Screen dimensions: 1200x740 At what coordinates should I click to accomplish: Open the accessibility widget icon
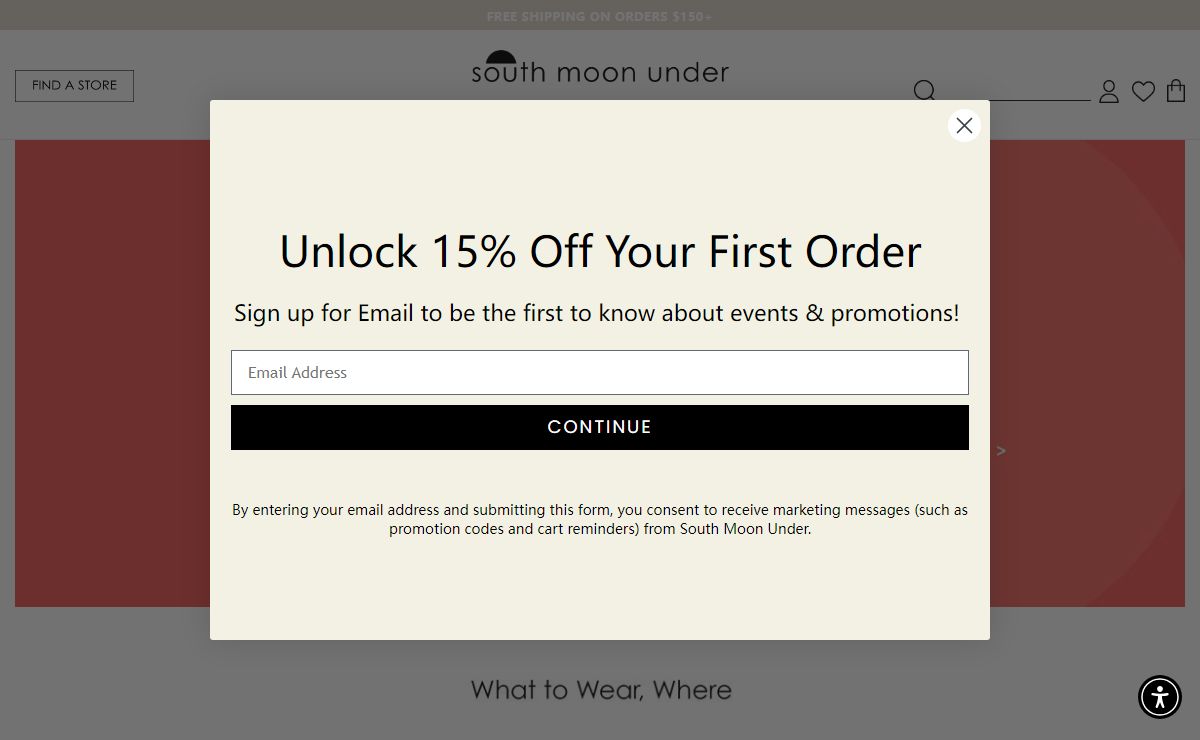1160,697
